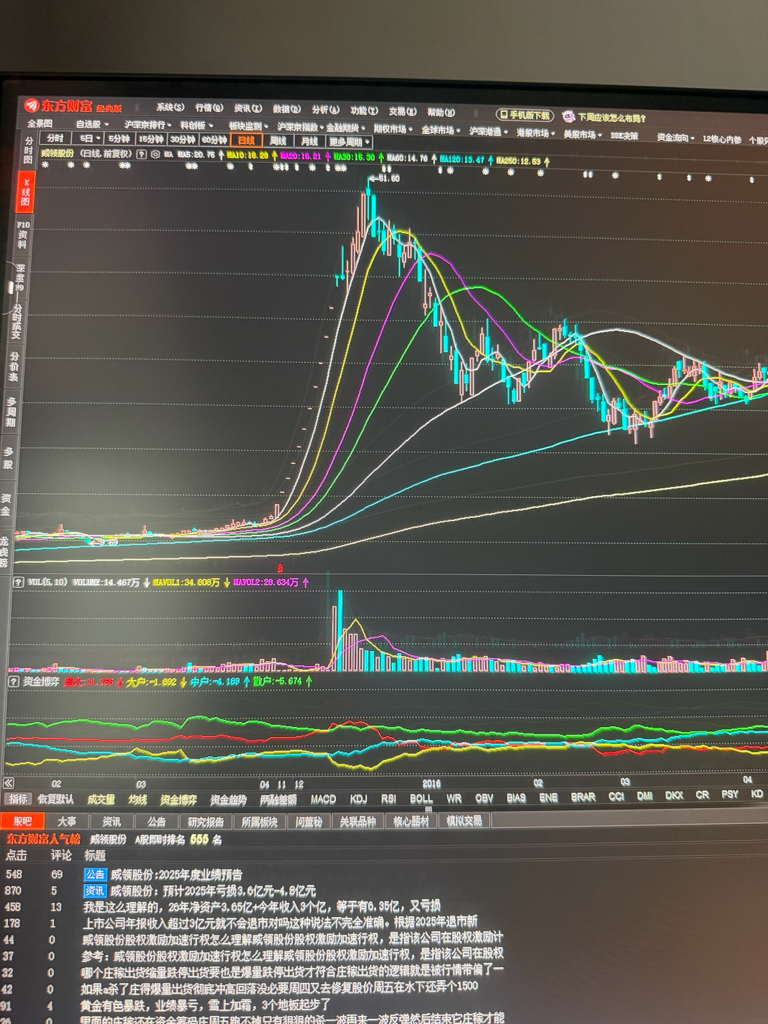Click the 51.60 peak price marker
Screen dimensions: 768x1024
pos(385,178)
